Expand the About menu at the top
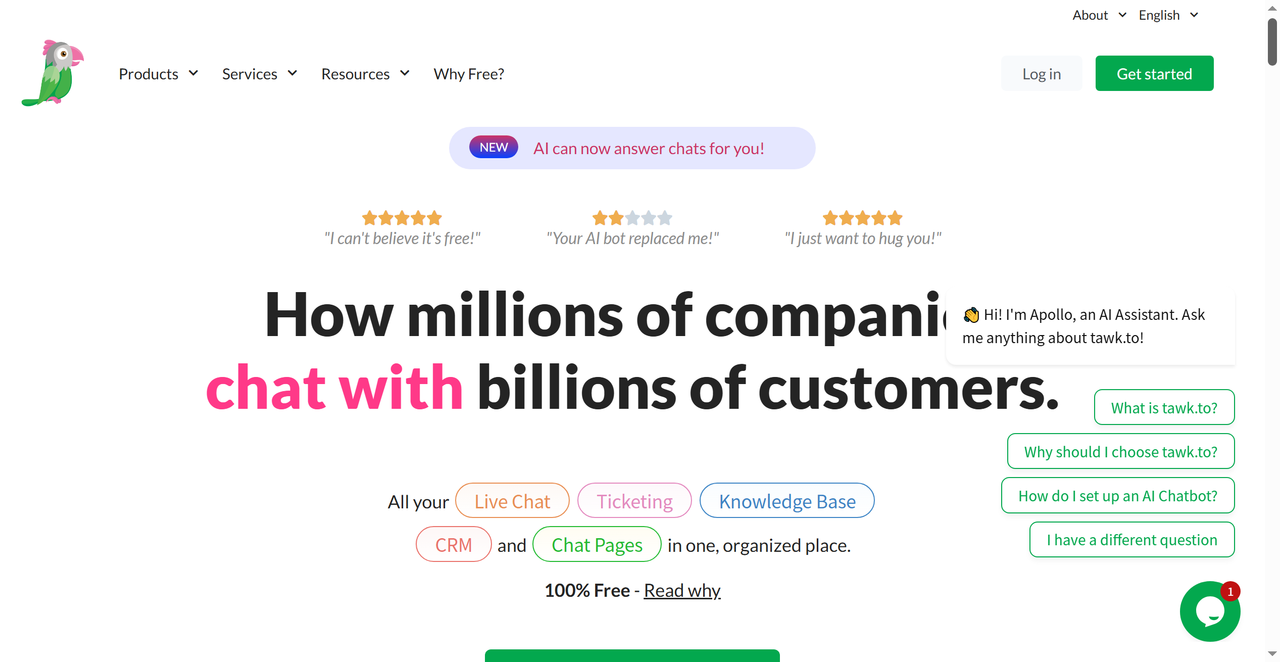 [1099, 15]
